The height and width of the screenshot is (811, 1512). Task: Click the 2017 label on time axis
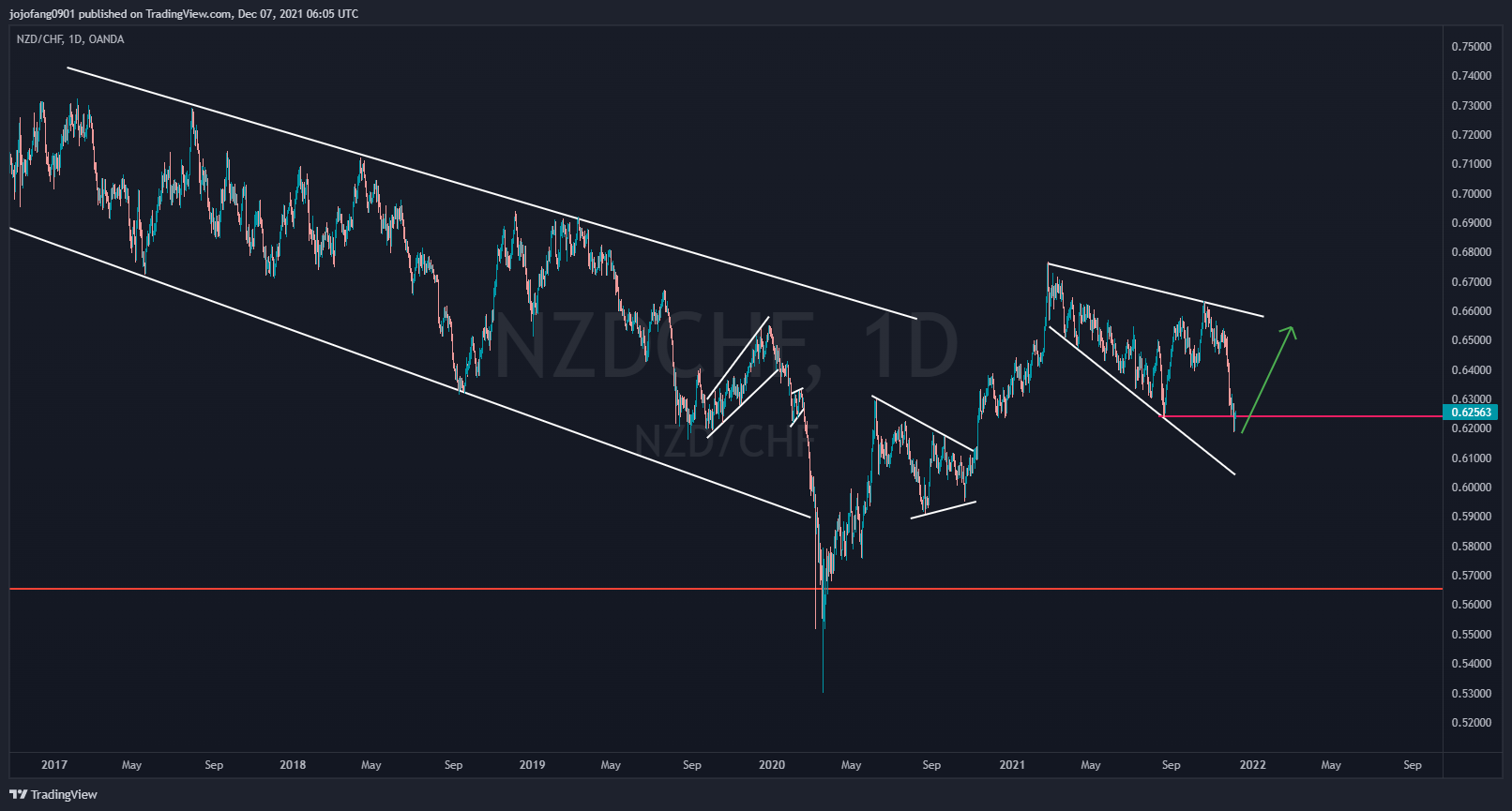click(54, 765)
